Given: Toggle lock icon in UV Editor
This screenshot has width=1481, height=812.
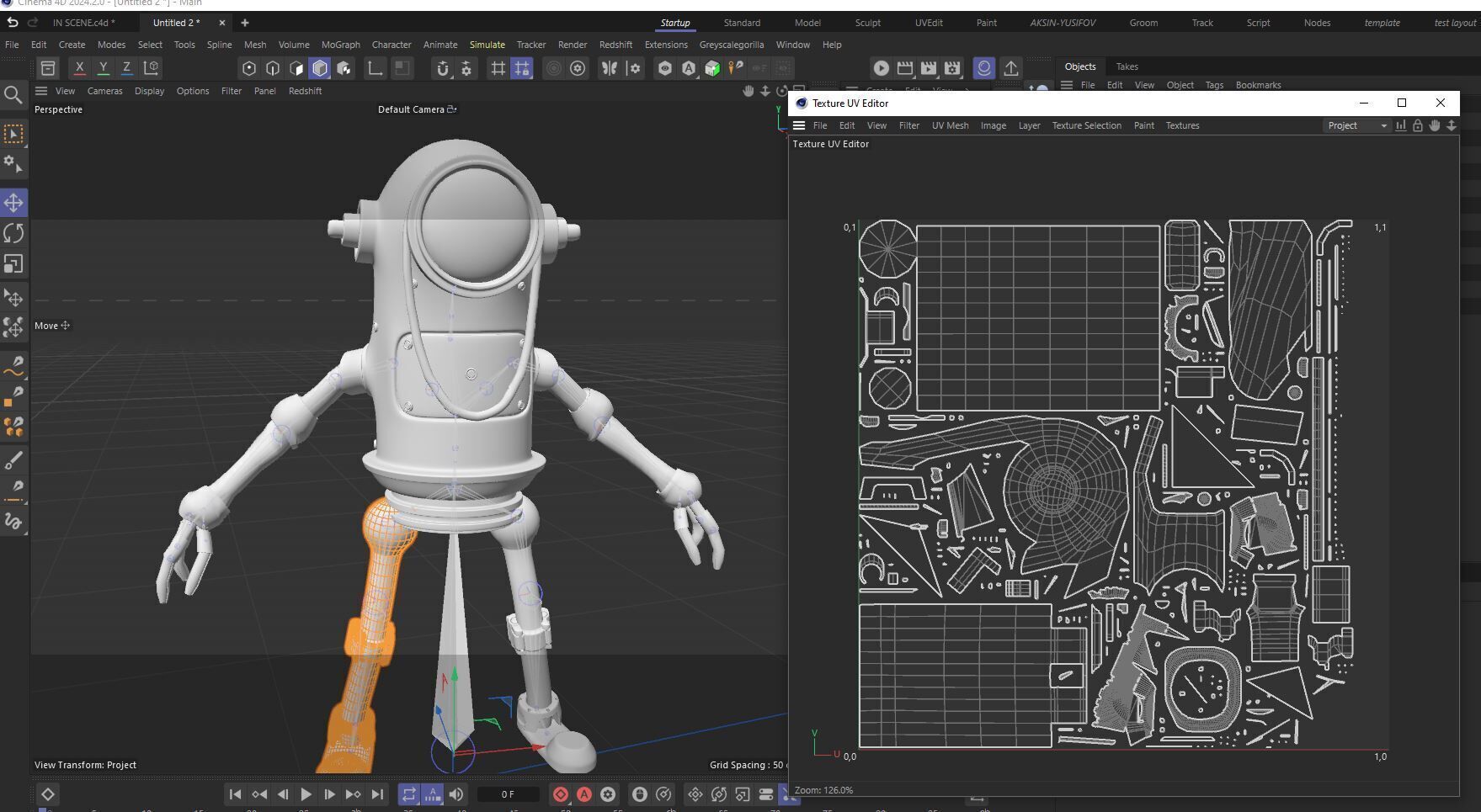Looking at the screenshot, I should 1418,125.
